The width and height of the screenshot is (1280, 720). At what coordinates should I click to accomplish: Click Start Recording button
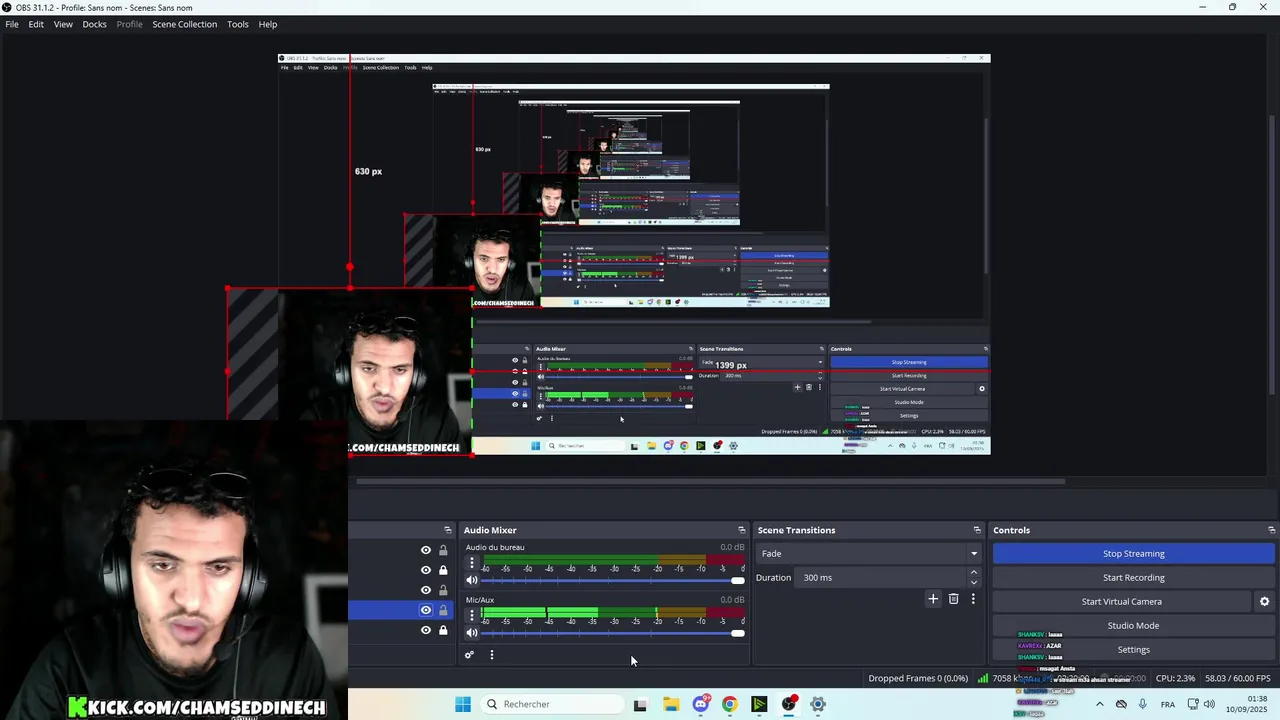pyautogui.click(x=1133, y=577)
